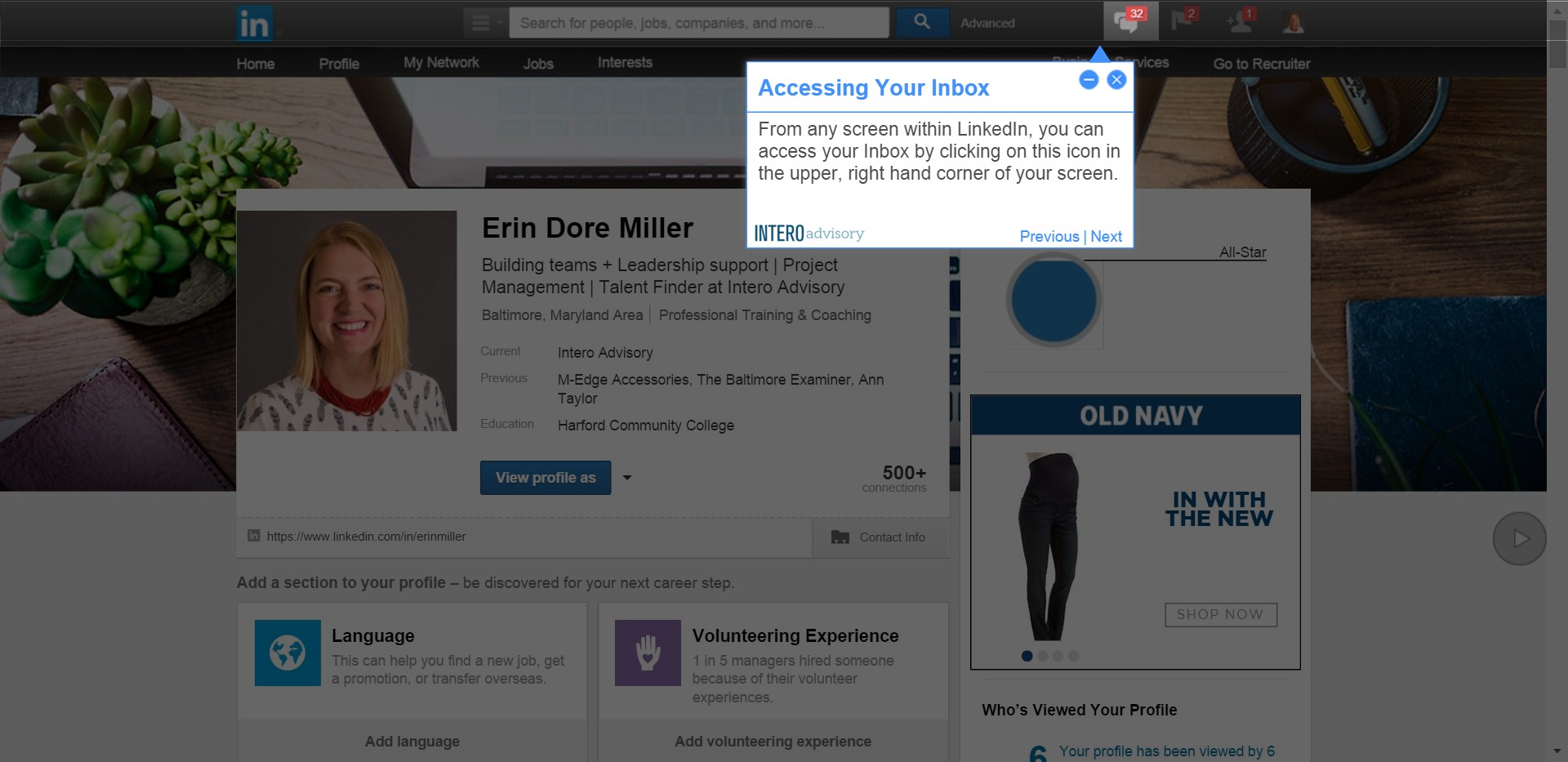Select second carousel dot in Old Navy ad
1568x762 pixels.
point(1043,656)
